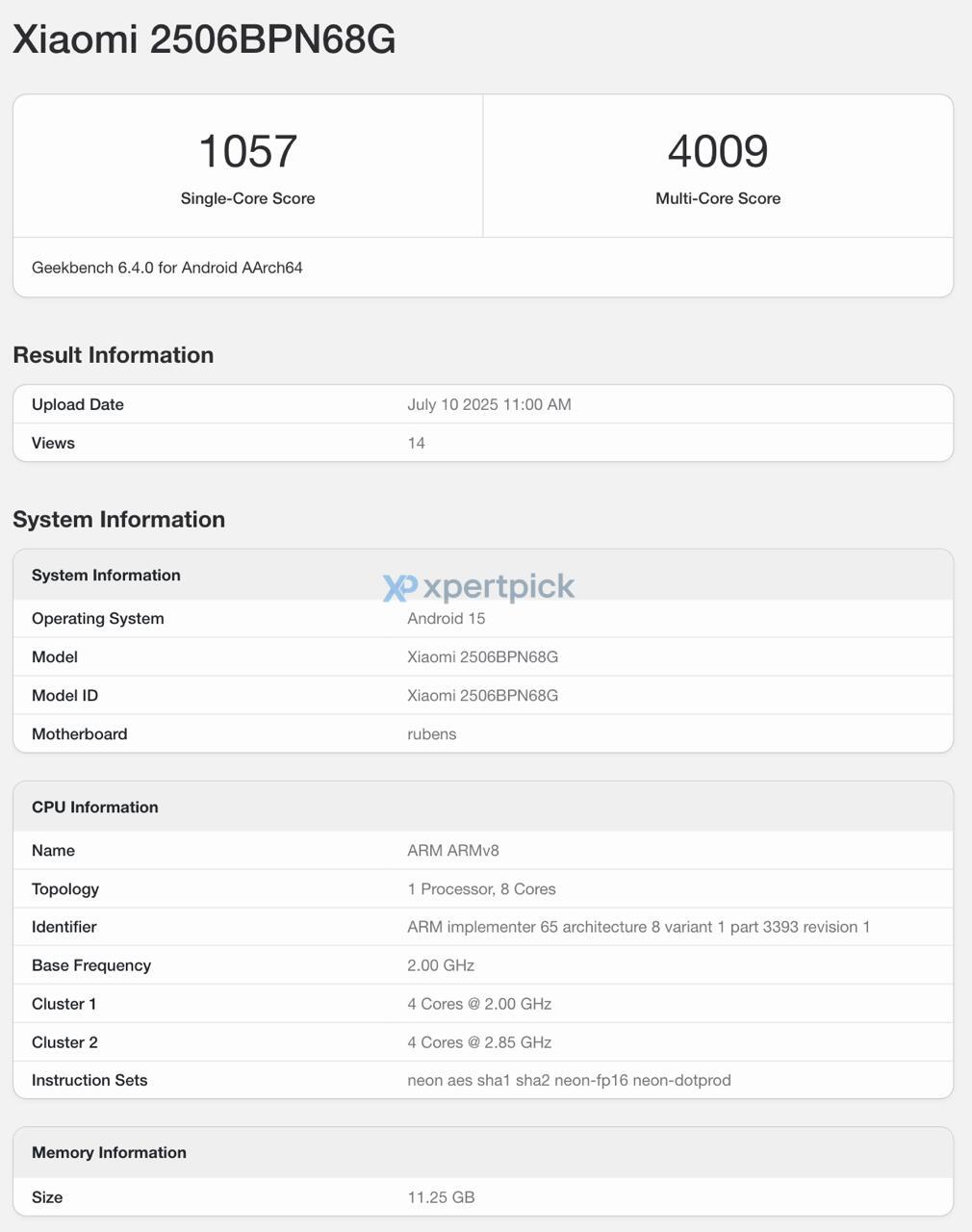Select the Views count 14
Screen dimensions: 972x1232
[416, 443]
